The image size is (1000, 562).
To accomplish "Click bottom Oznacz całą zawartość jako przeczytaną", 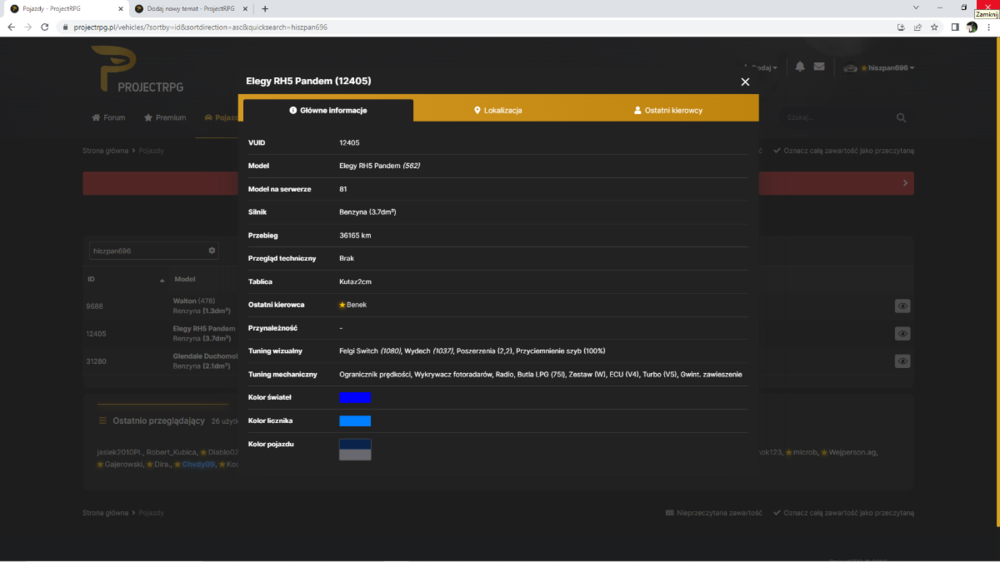I will click(844, 513).
